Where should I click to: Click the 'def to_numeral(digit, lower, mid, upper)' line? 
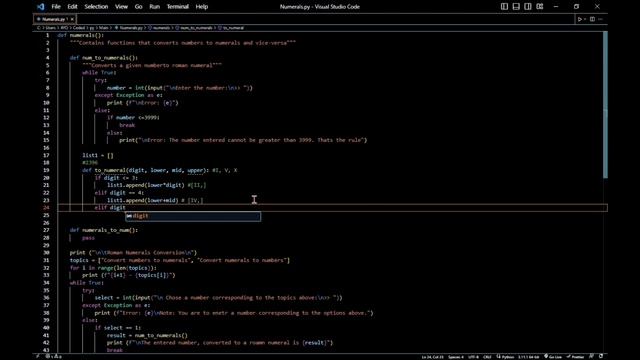point(145,170)
